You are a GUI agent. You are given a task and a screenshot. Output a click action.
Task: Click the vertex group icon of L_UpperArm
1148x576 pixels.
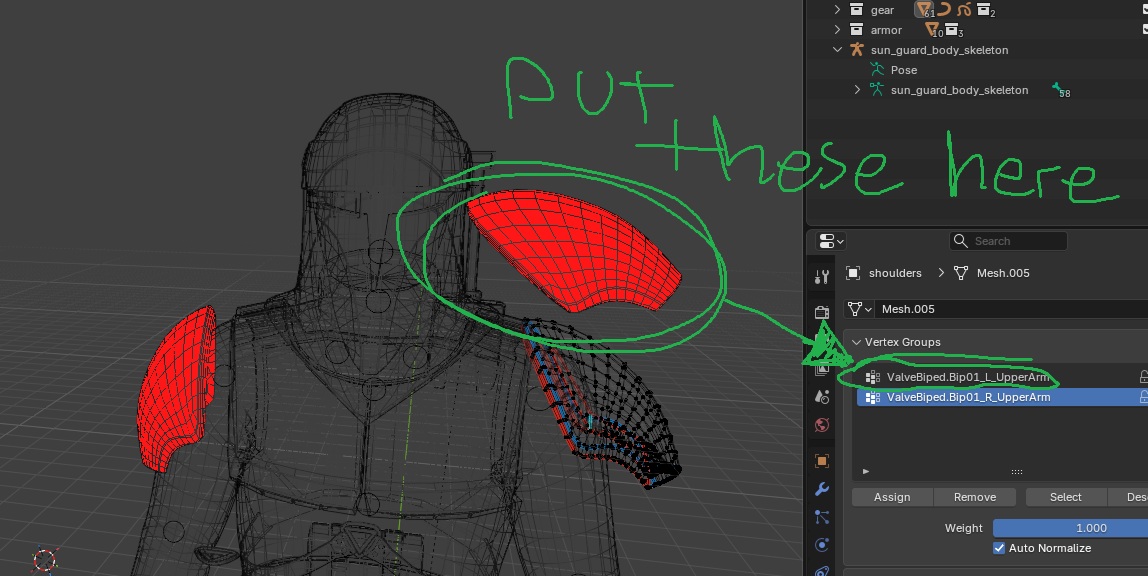pyautogui.click(x=872, y=377)
